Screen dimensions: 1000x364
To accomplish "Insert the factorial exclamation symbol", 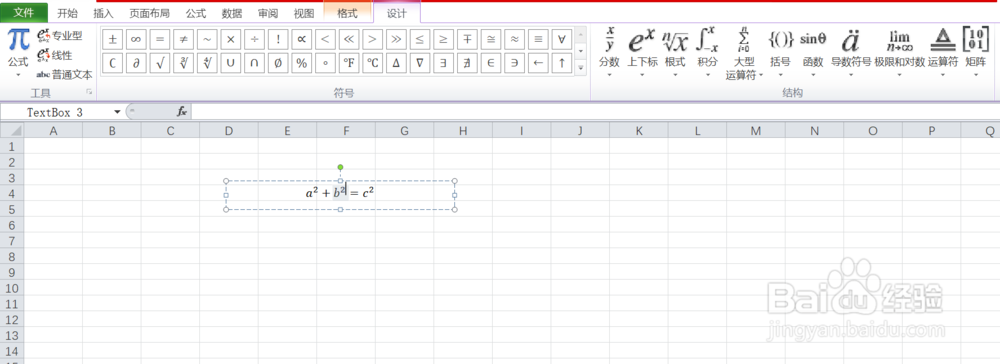I will [x=278, y=39].
